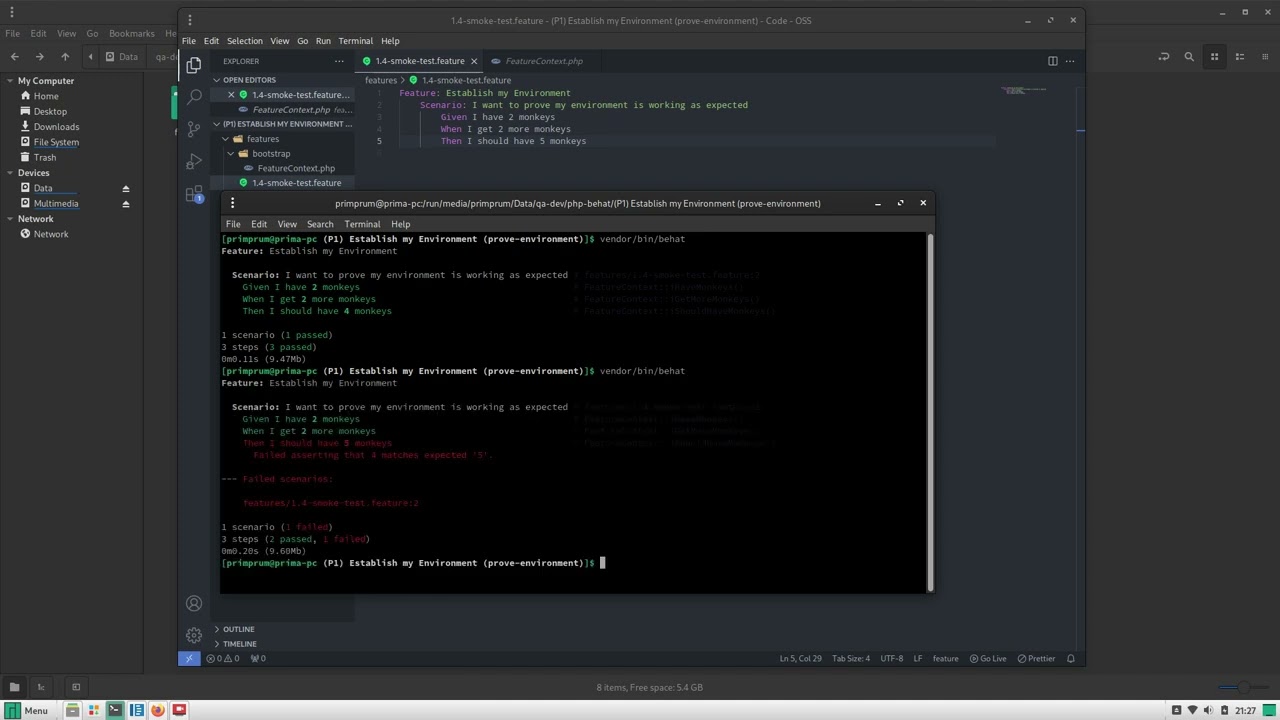Collapse the Open Editors section
Screen dimensions: 1280x720
[x=217, y=80]
